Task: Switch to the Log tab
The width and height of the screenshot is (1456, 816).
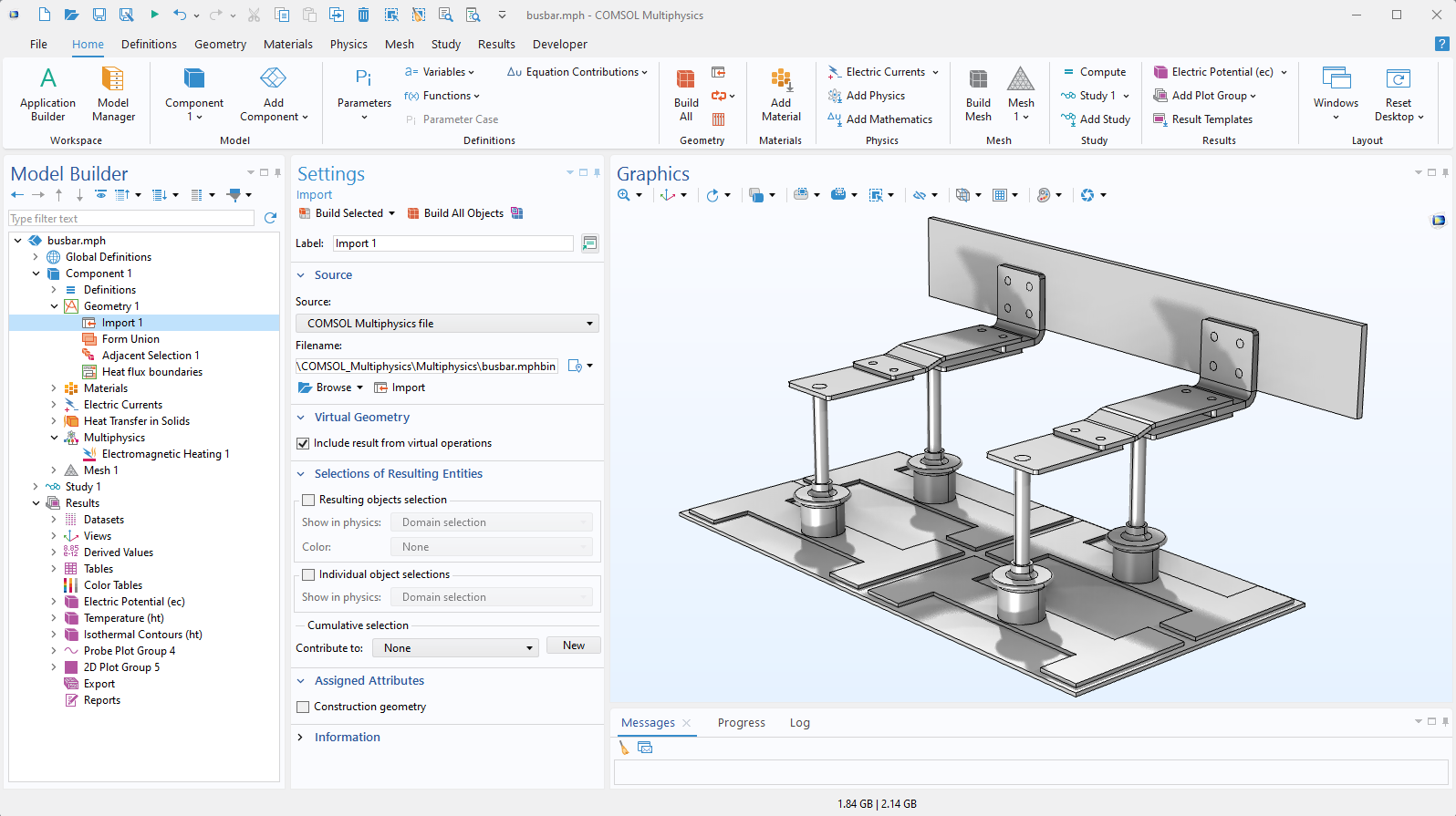Action: tap(799, 723)
